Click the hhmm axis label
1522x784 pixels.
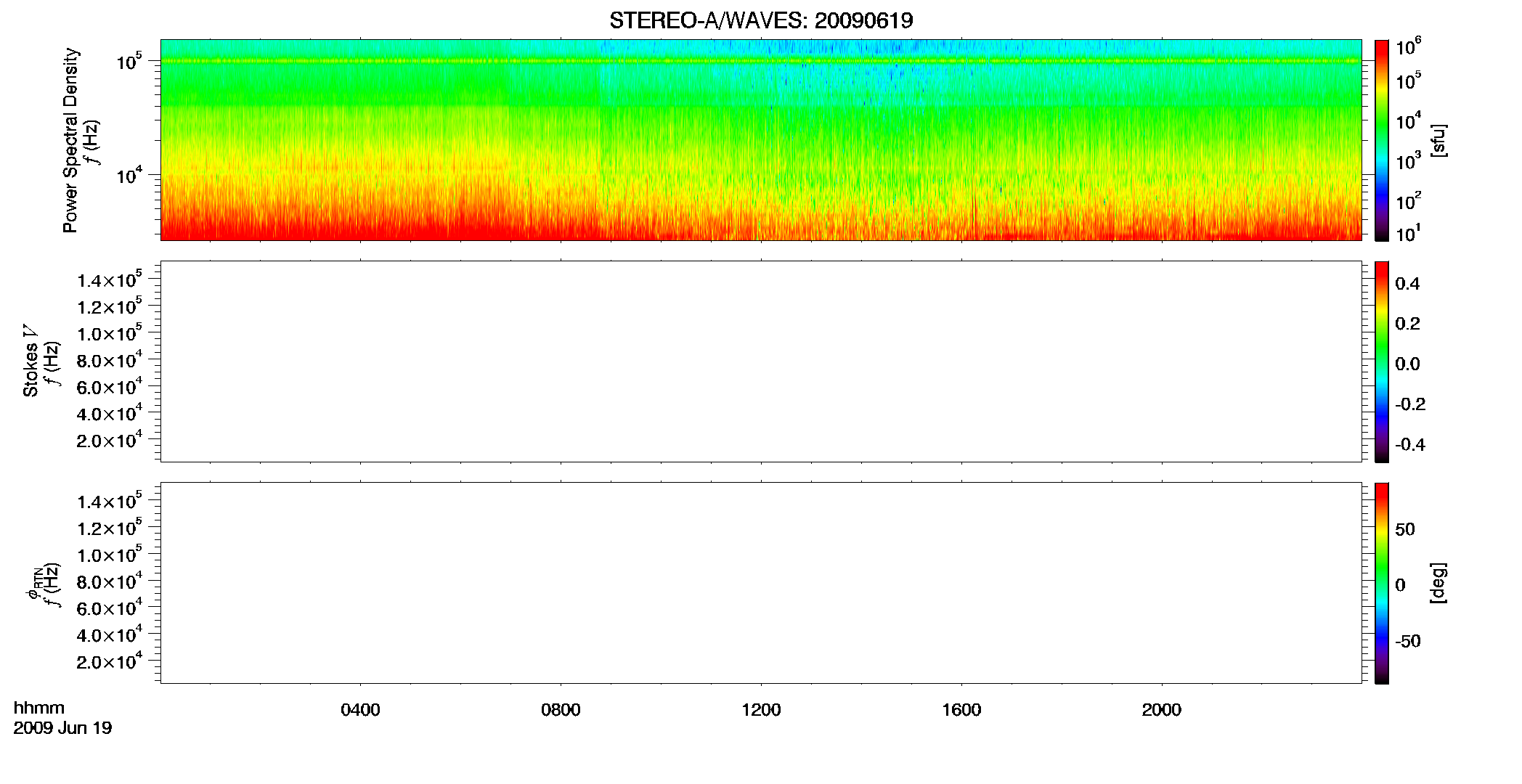(39, 708)
